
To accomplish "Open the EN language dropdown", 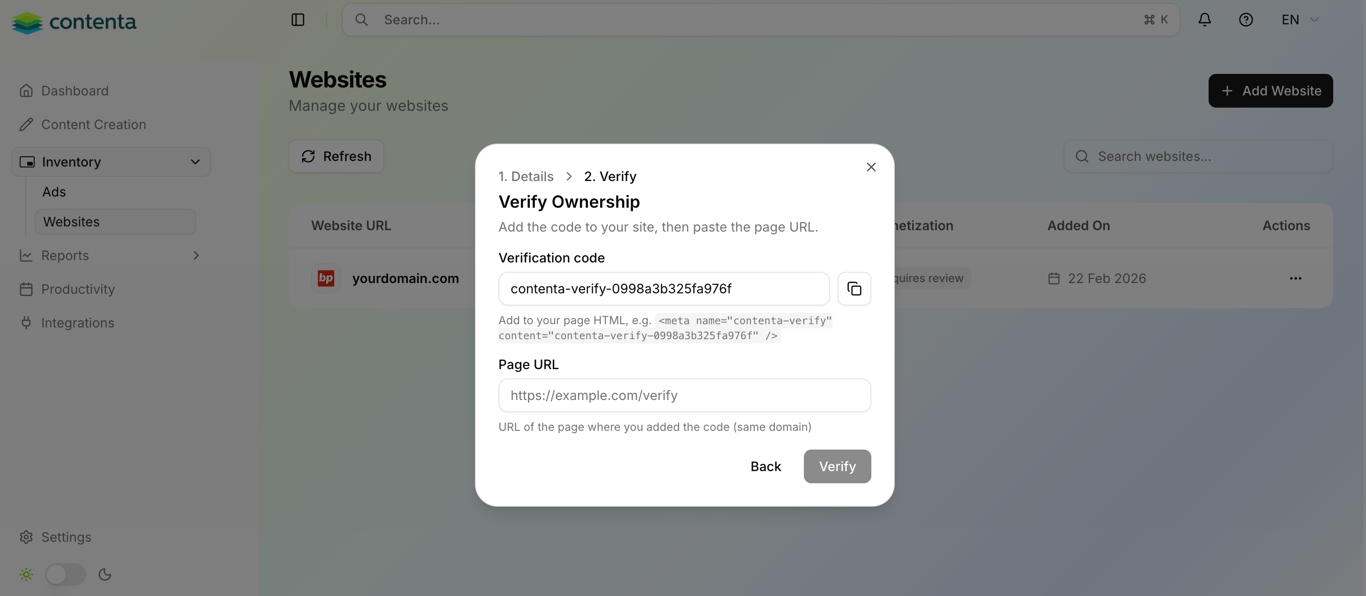I will [1300, 20].
